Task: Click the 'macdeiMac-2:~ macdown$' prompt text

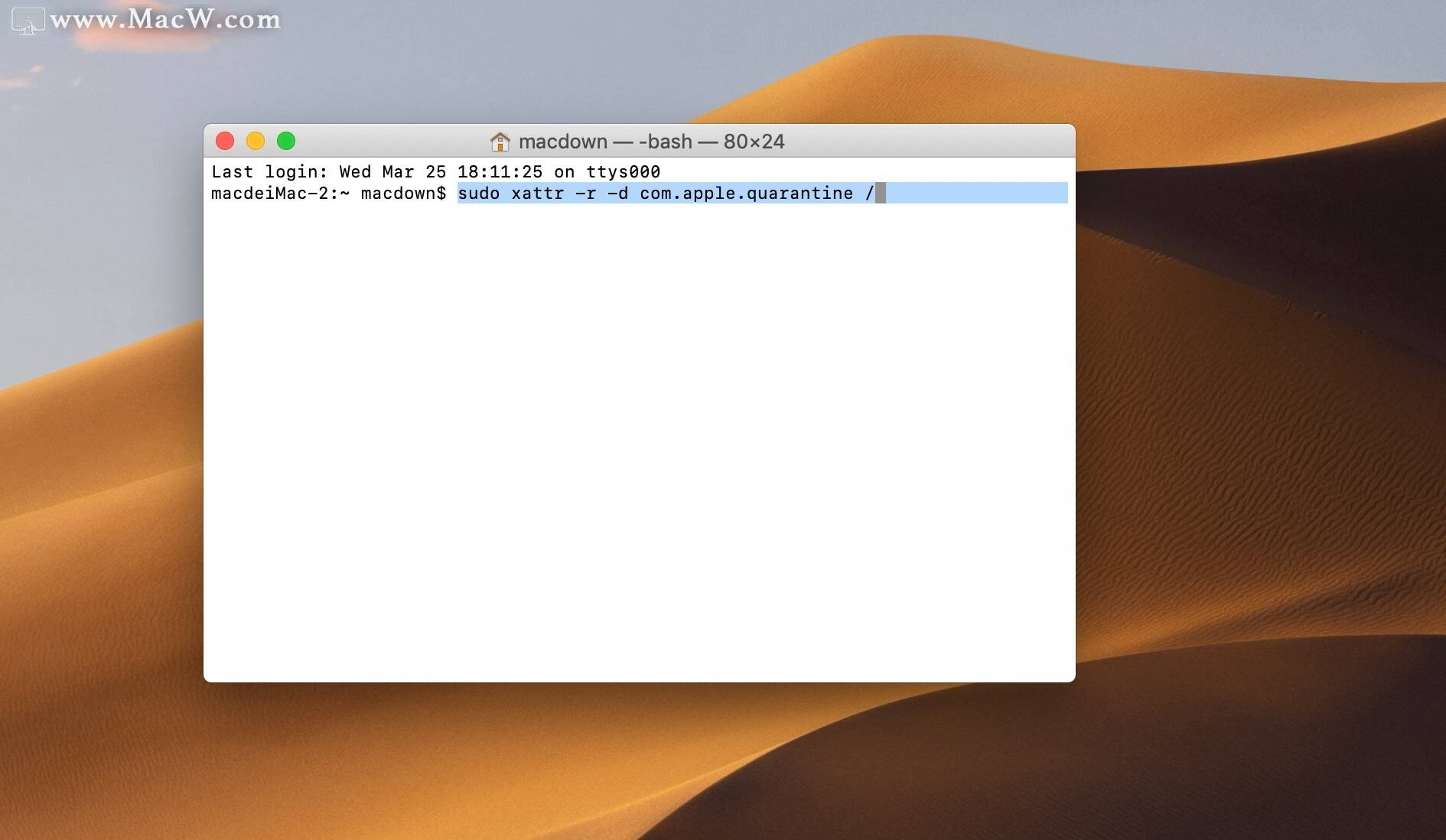Action: point(329,194)
